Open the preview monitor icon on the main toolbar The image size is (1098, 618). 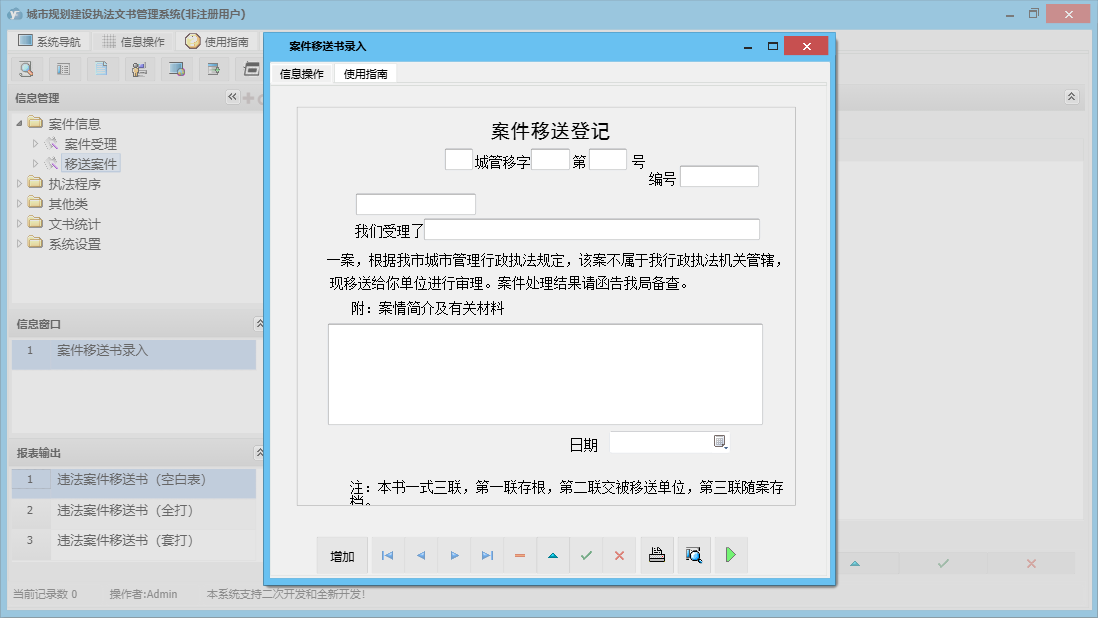(x=176, y=68)
